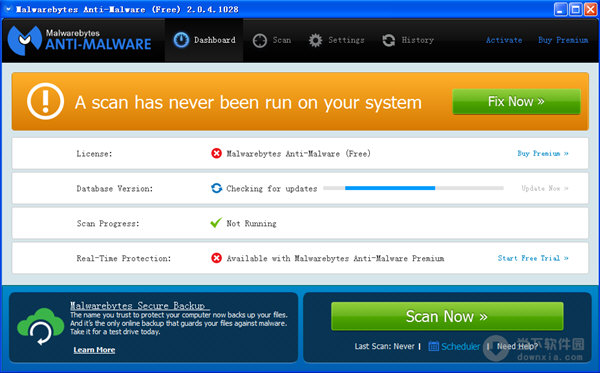Screen dimensions: 600x373
Task: Click the Learn More link
Action: 94,350
